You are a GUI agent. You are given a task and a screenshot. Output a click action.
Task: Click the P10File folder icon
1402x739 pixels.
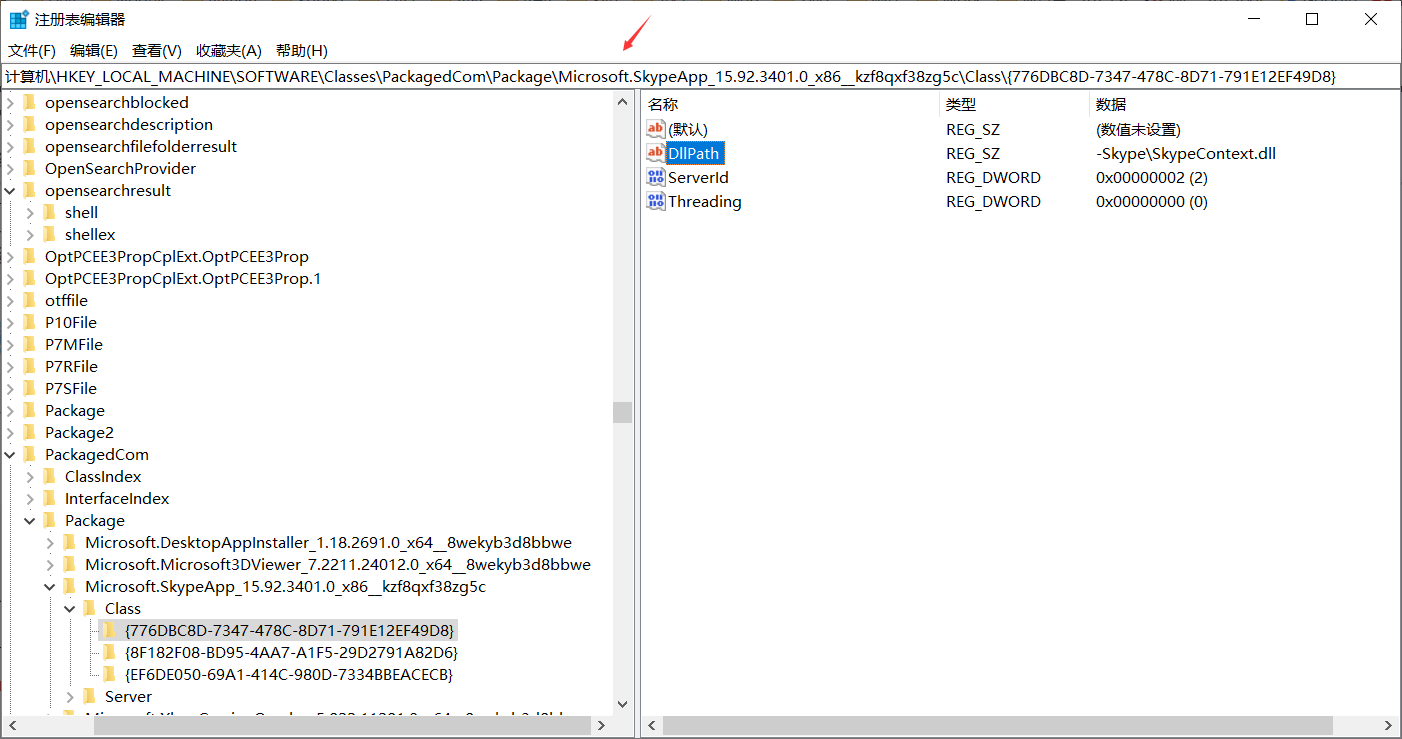(x=29, y=322)
